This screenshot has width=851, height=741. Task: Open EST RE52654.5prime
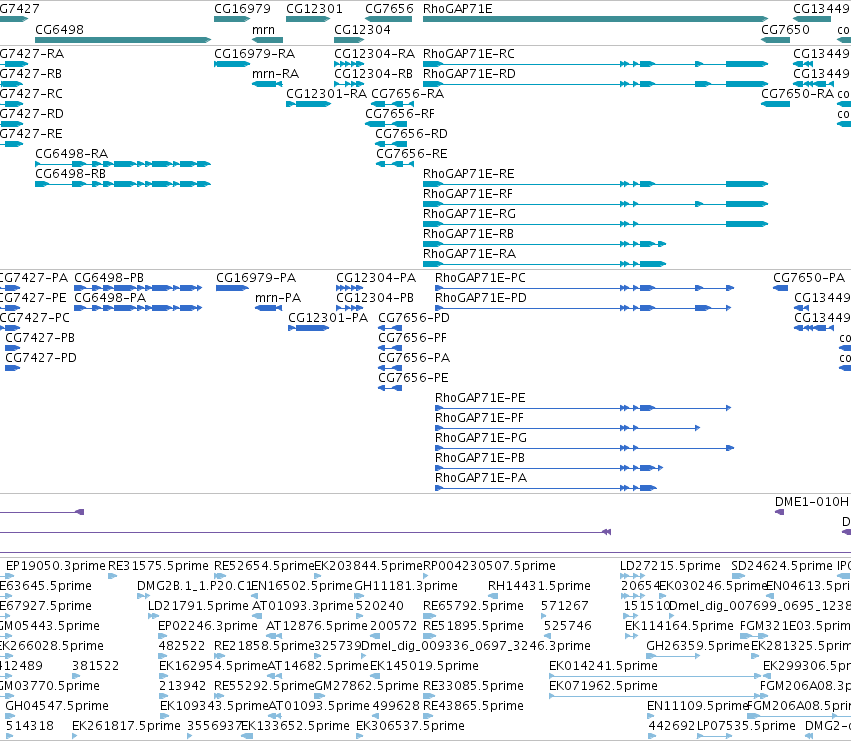click(x=264, y=566)
